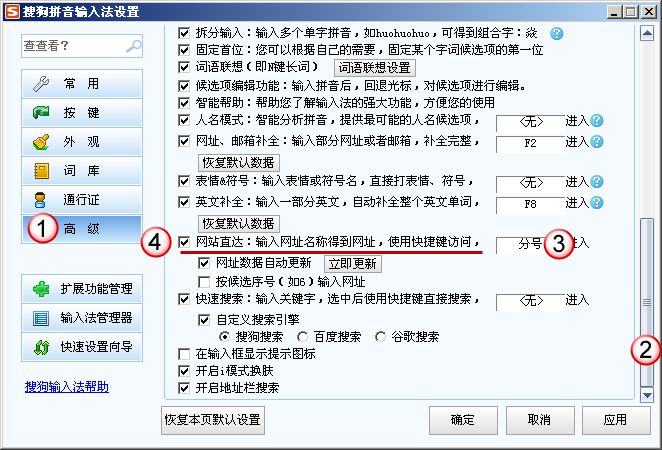The image size is (662, 450).
Task: Click 表情&符号 hotkey field
Action: pyautogui.click(x=531, y=183)
